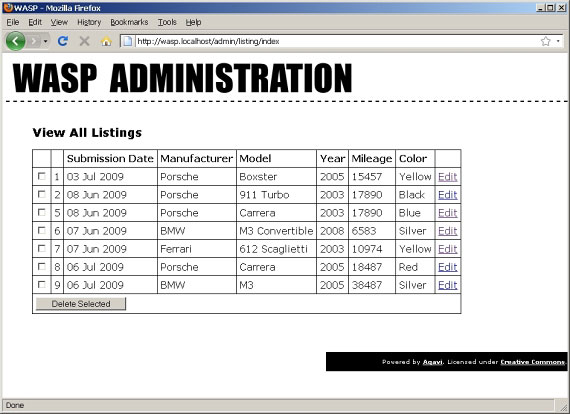Tick the checkbox for the 911 Turbo listing

click(42, 194)
